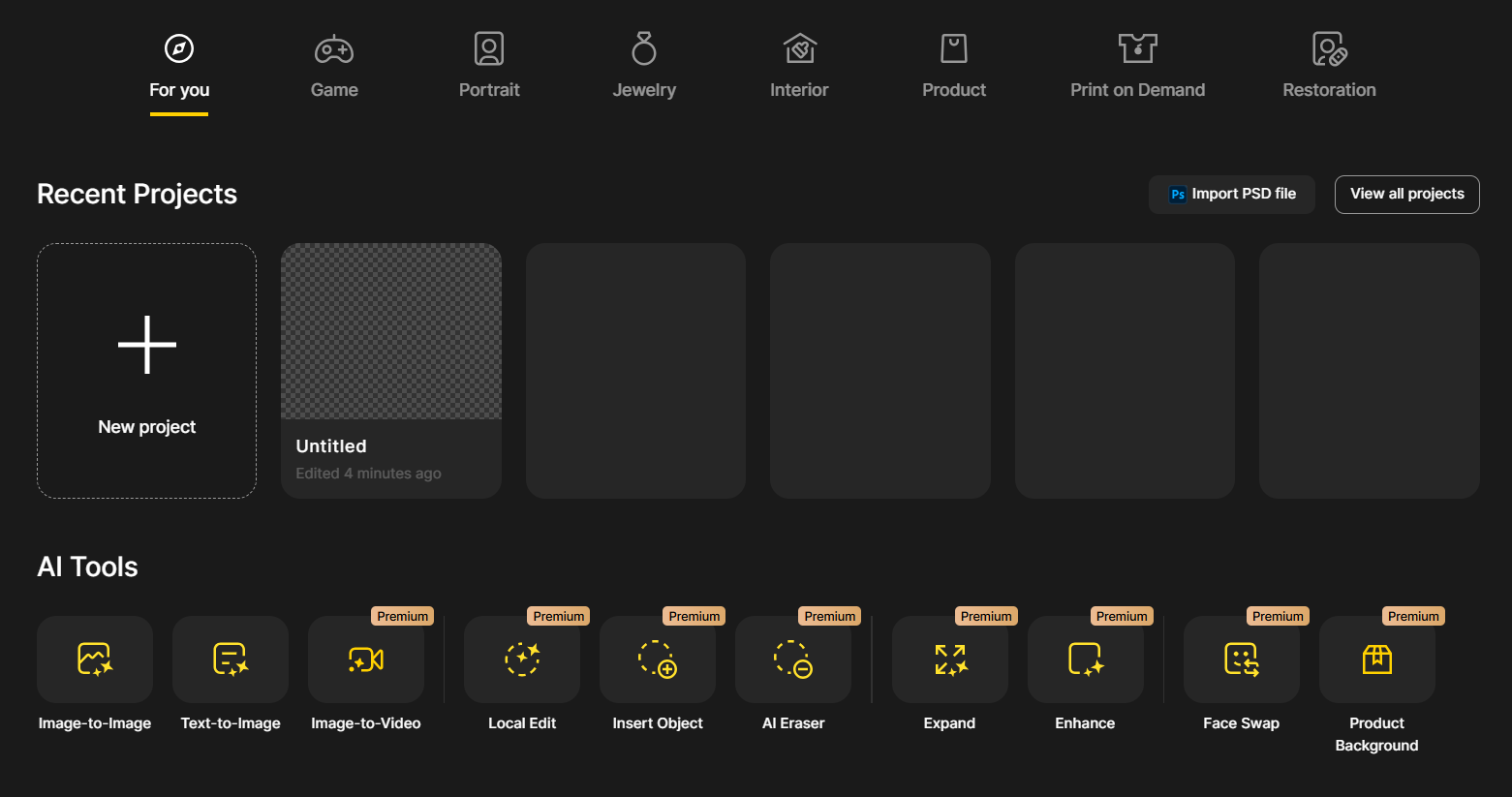Click the Premium badge on Enhance

click(x=1122, y=616)
